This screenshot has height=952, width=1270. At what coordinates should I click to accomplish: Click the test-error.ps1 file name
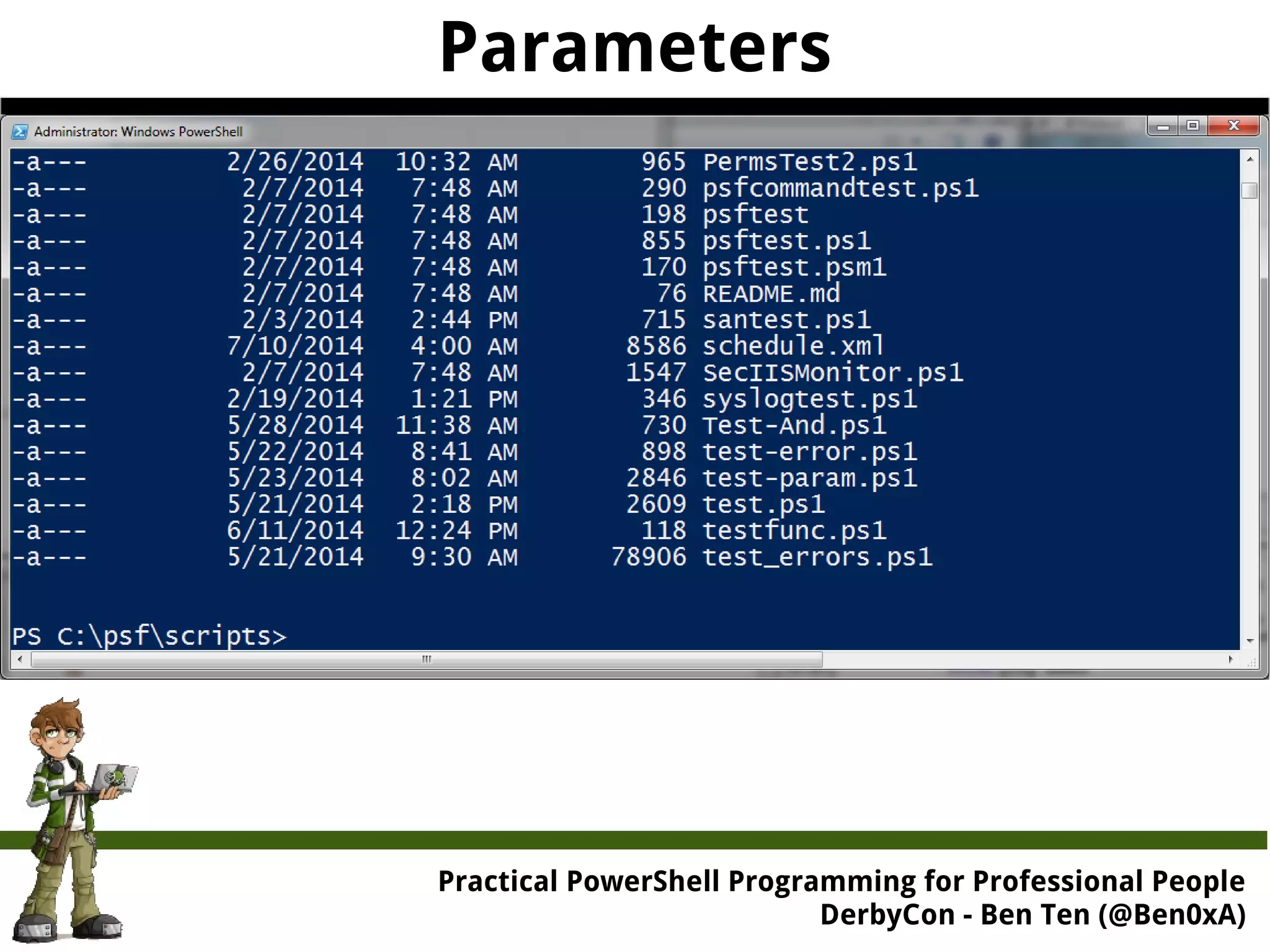click(810, 452)
